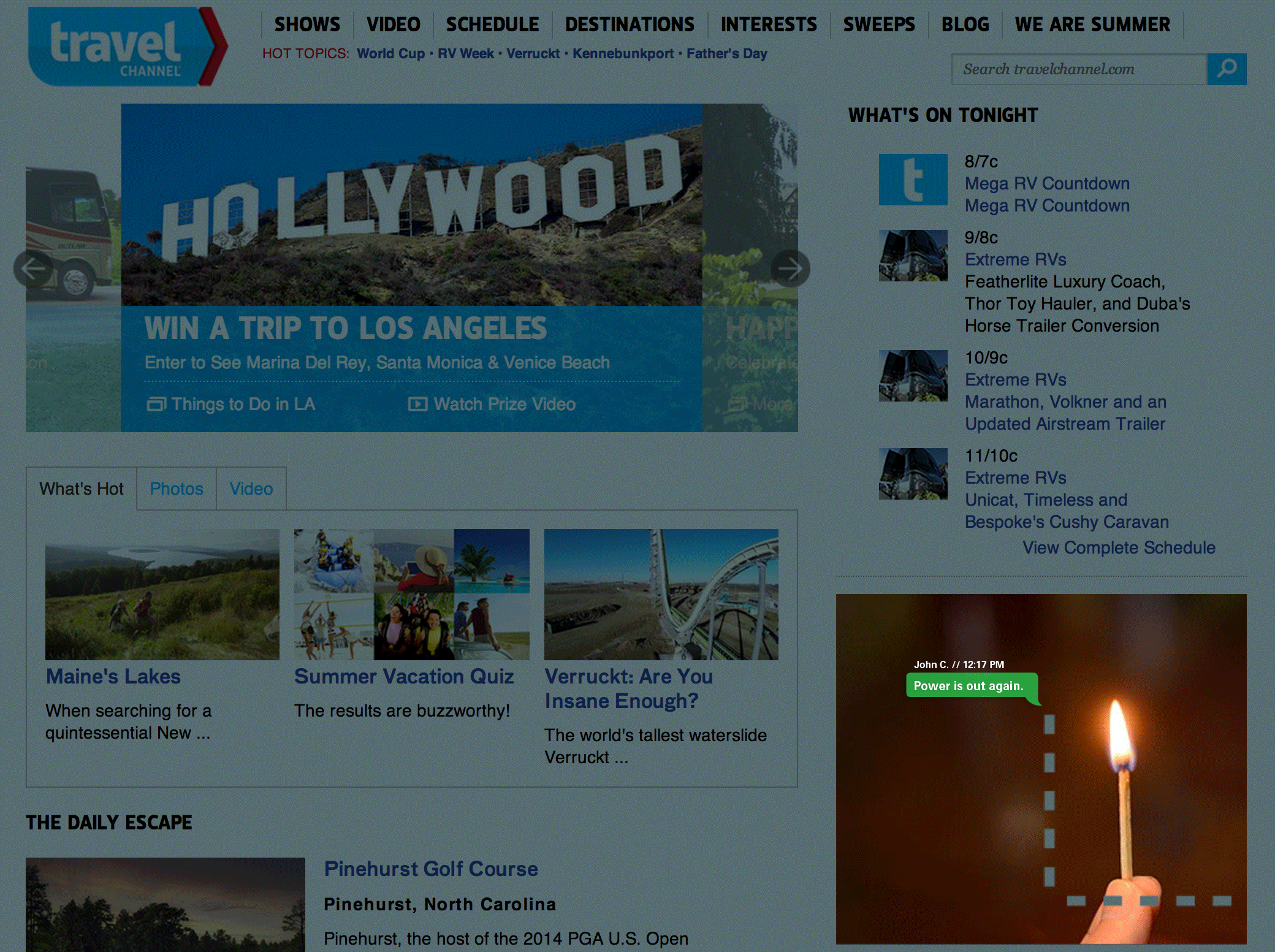Click the blue 't' show thumbnail

coord(913,180)
